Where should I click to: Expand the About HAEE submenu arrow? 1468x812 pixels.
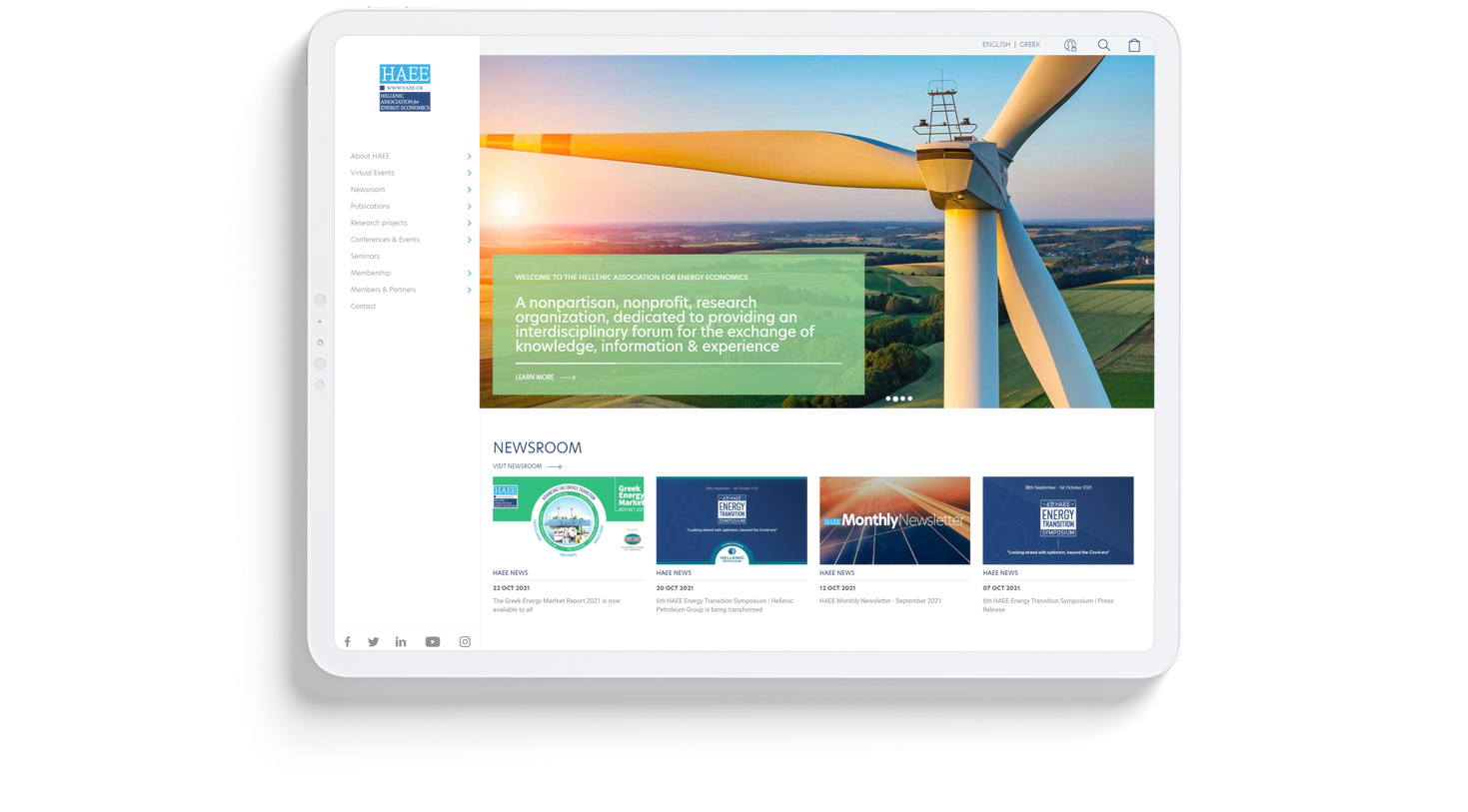tap(469, 157)
